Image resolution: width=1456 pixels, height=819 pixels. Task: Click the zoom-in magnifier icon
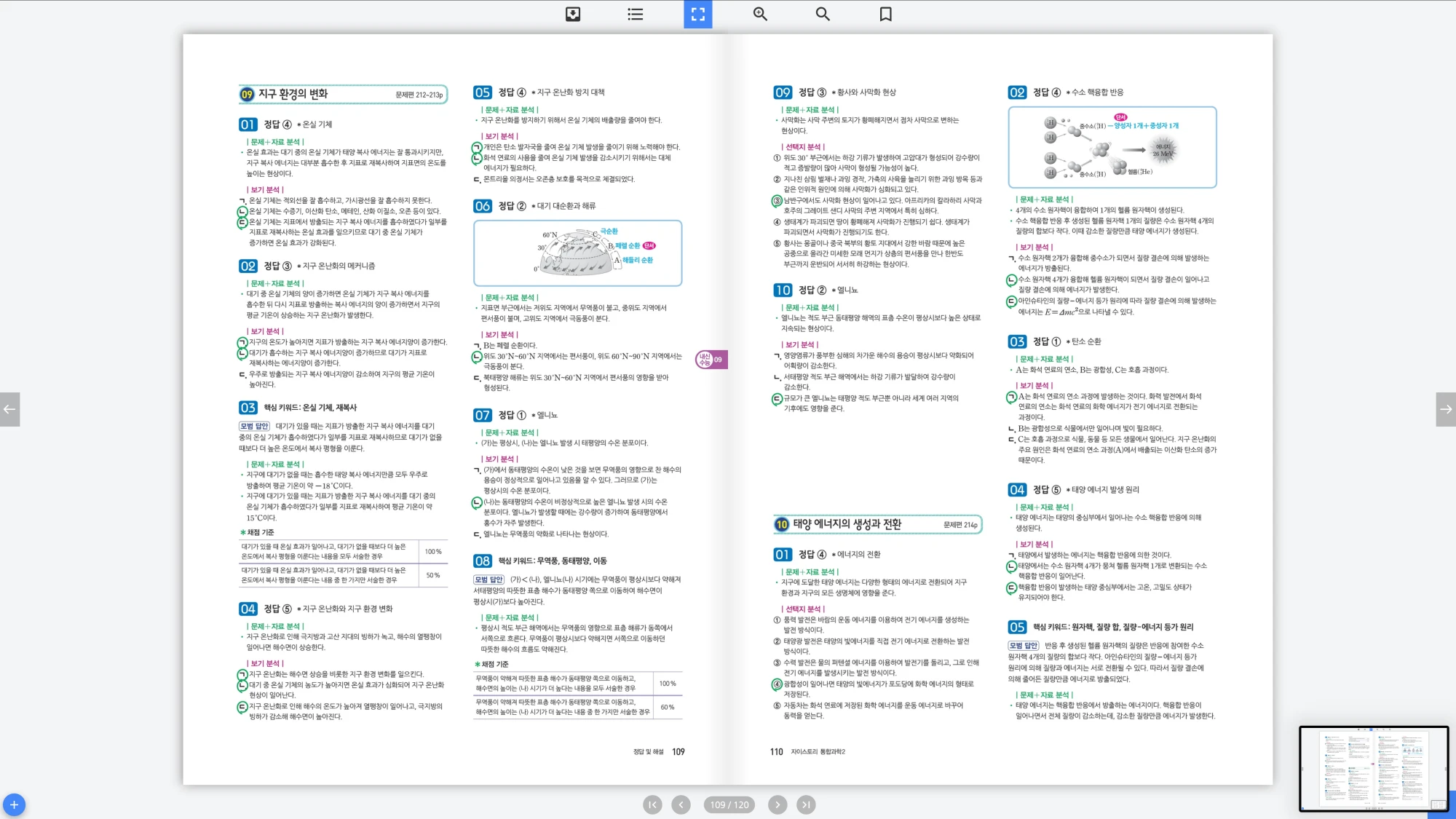(760, 14)
